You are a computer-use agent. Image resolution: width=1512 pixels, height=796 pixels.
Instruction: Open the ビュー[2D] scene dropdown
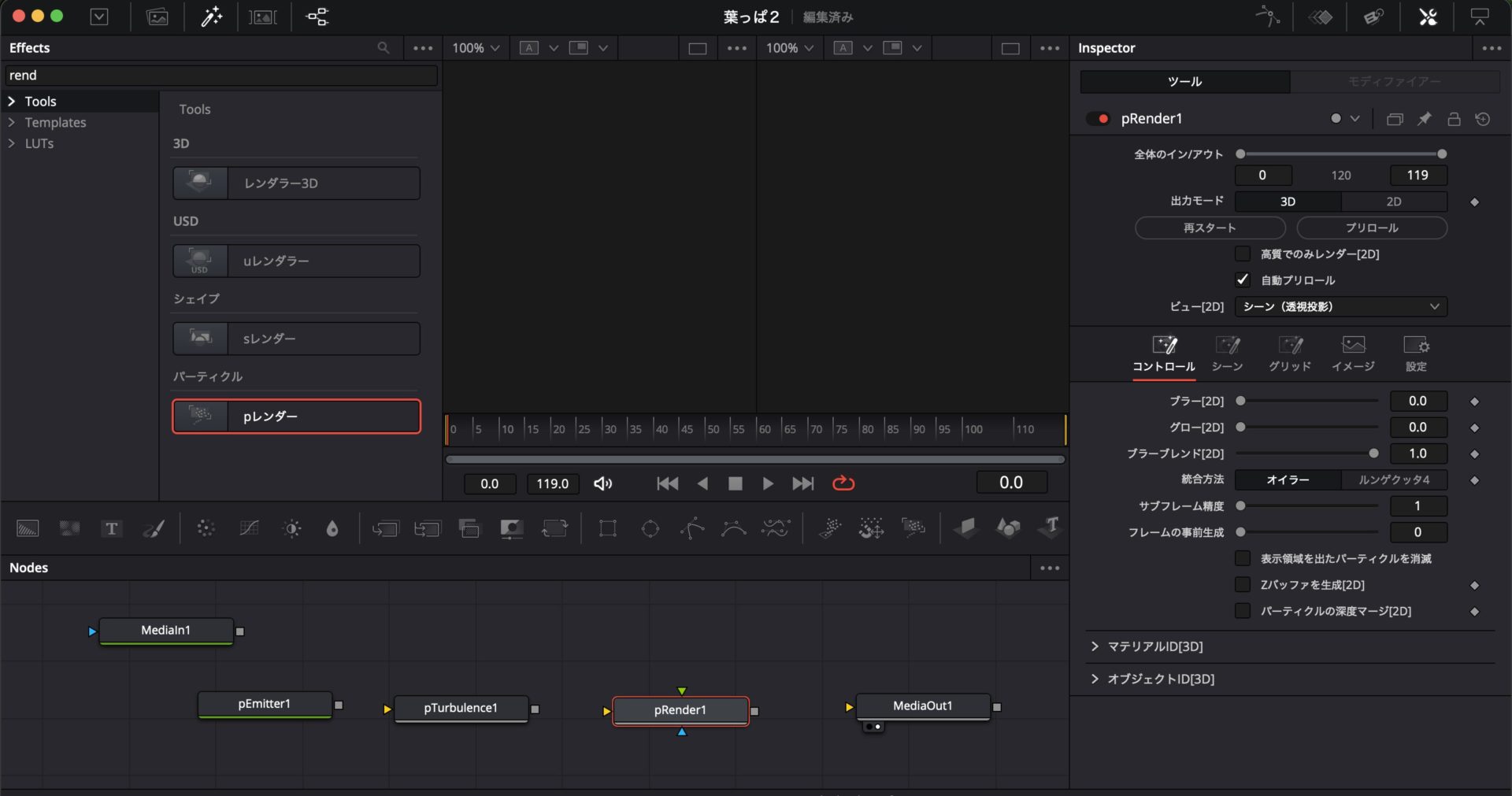coord(1340,306)
